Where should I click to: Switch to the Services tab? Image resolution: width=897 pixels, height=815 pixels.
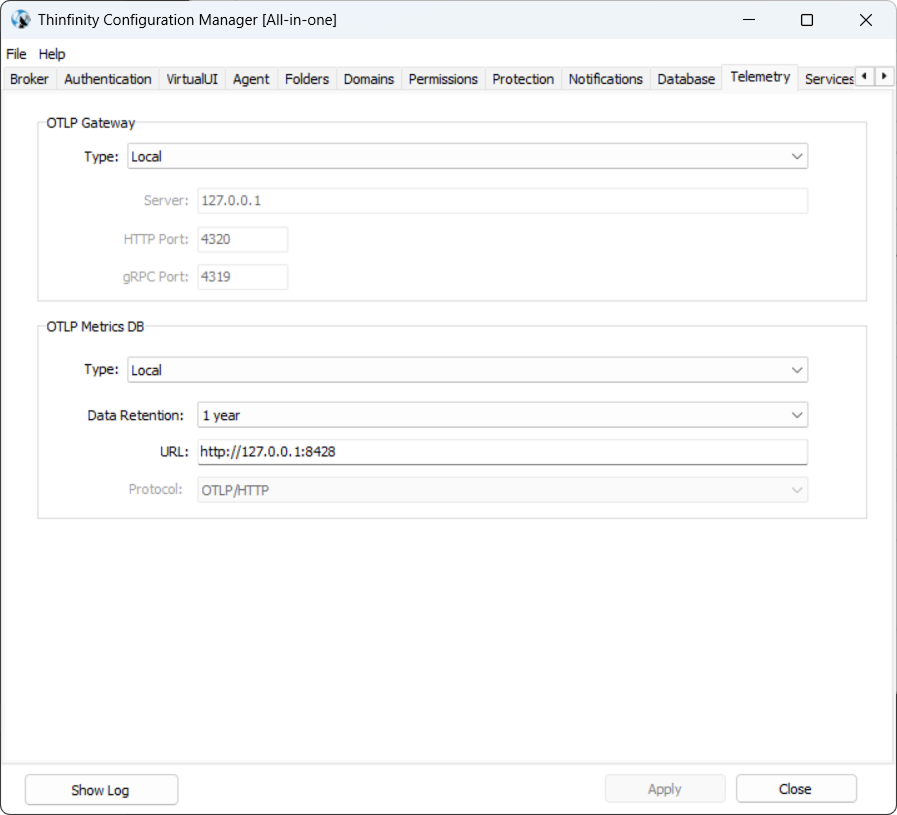[x=829, y=79]
